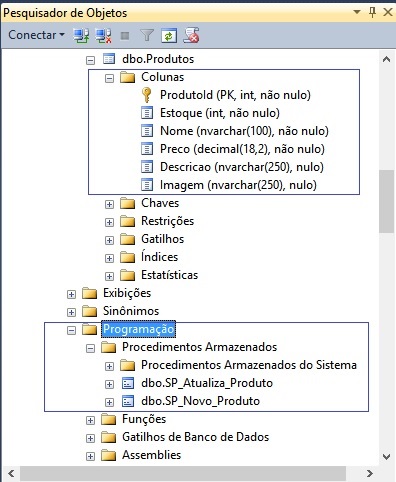396x482 pixels.
Task: Click the Connect Object Explorer toolbar icon
Action: (81, 35)
